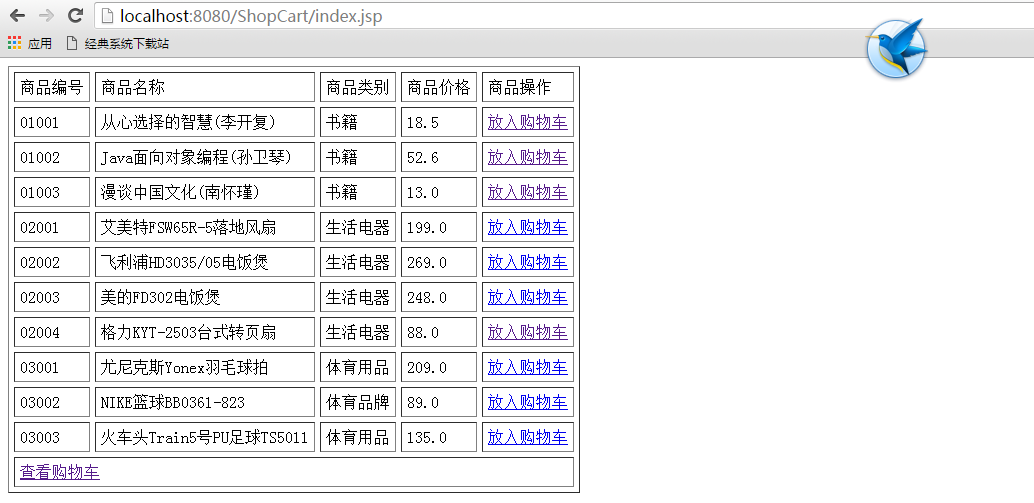Open the 经典系统下载站 bookmark
Image resolution: width=1034 pixels, height=503 pixels.
tap(118, 44)
